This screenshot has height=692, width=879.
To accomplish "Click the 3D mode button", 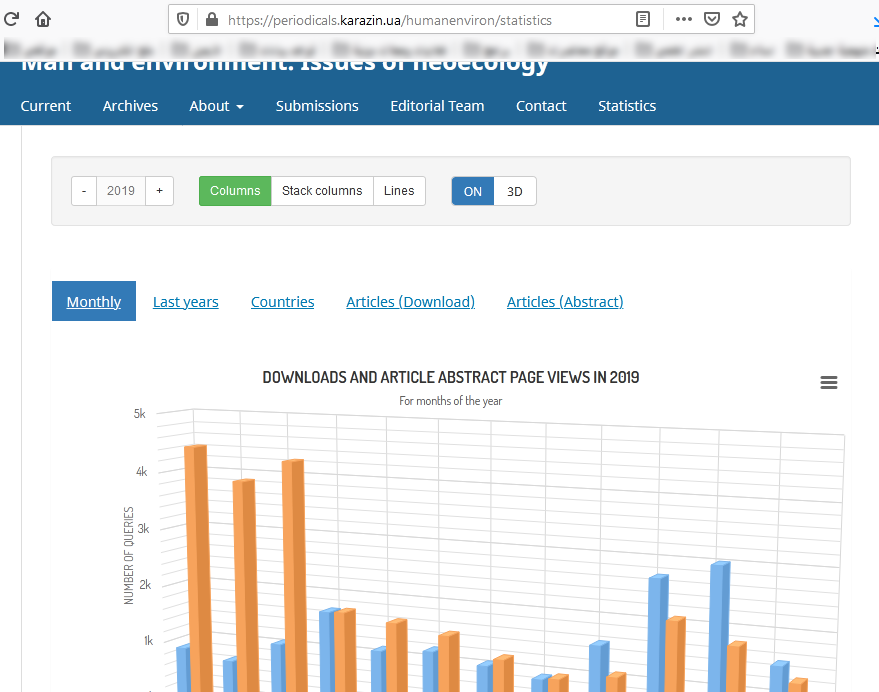I will pos(515,191).
